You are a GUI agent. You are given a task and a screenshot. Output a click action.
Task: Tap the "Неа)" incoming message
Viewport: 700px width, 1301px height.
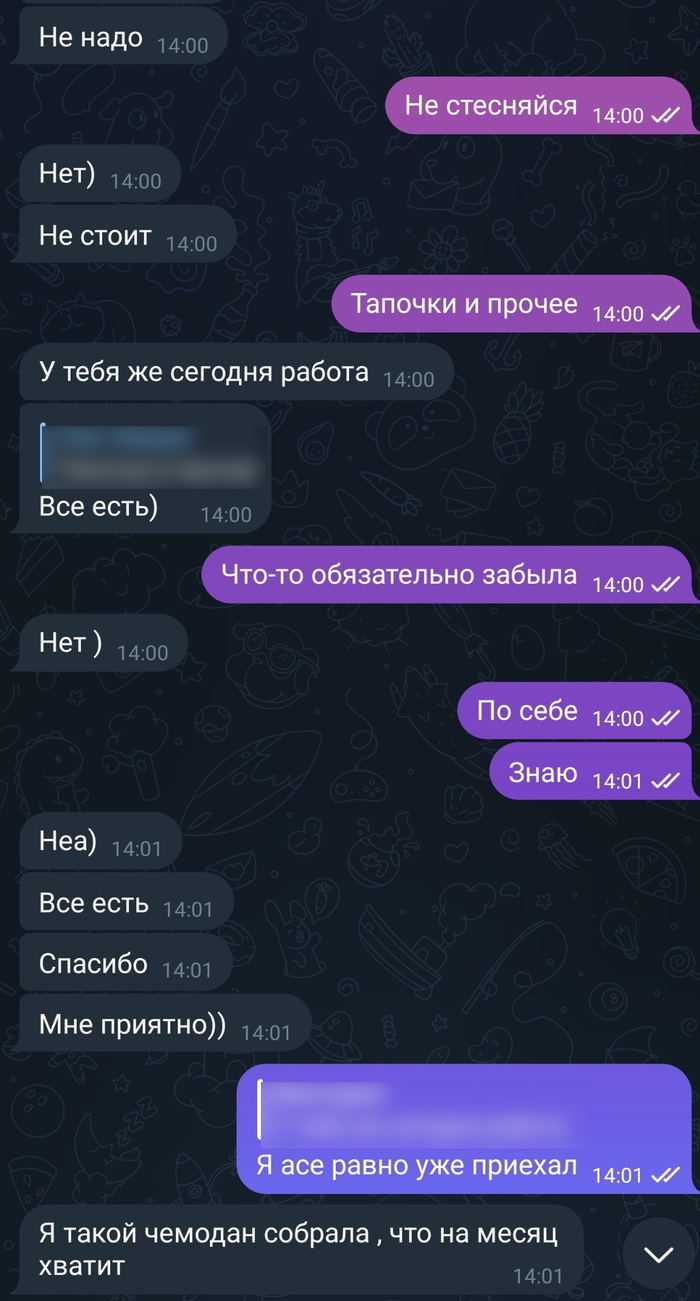coord(101,843)
